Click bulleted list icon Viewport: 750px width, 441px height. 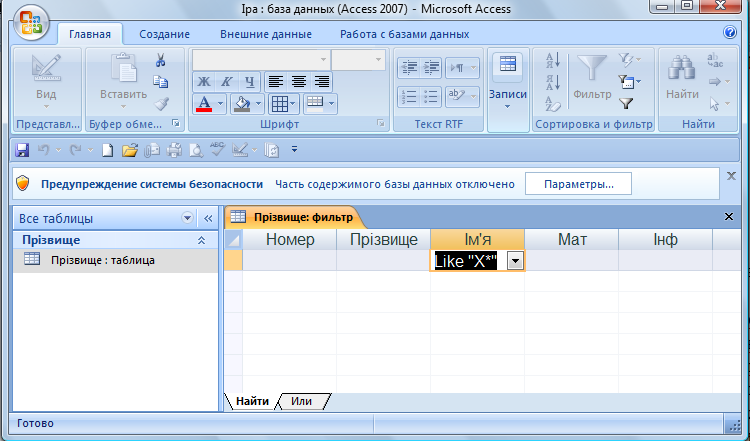(x=431, y=97)
